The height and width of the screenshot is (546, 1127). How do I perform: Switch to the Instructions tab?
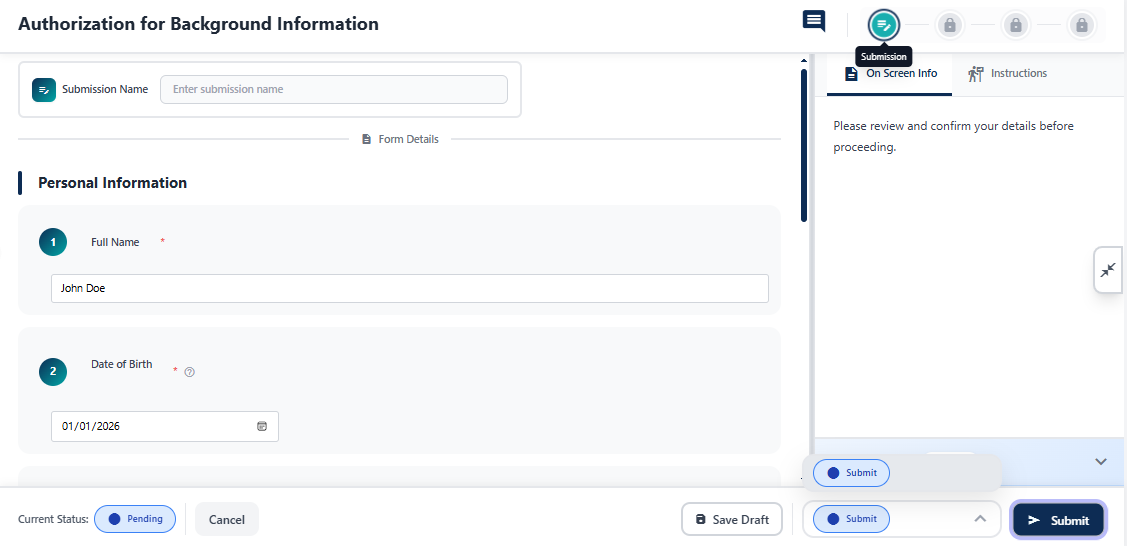[x=1007, y=73]
